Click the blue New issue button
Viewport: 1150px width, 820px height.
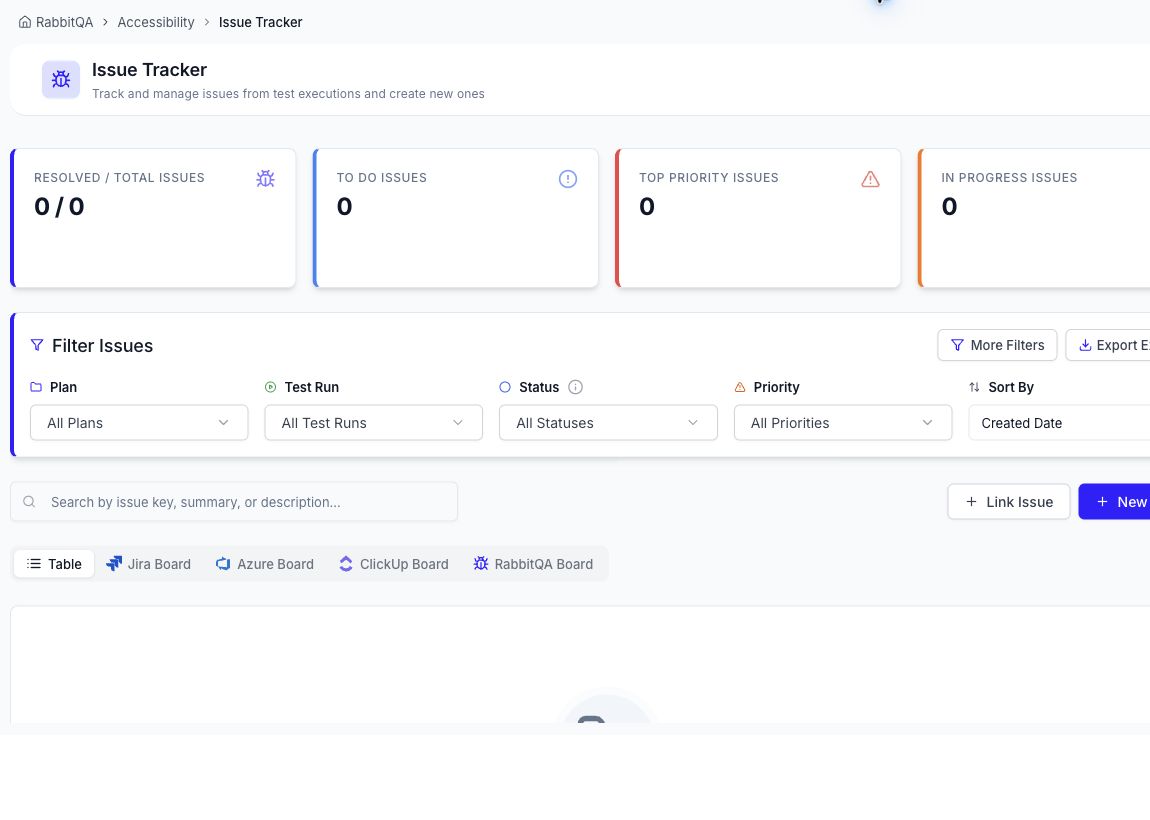click(x=1114, y=502)
